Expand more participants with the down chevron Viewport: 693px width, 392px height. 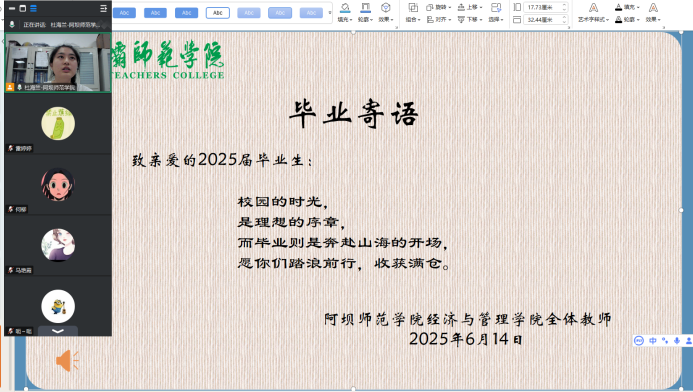(58, 331)
